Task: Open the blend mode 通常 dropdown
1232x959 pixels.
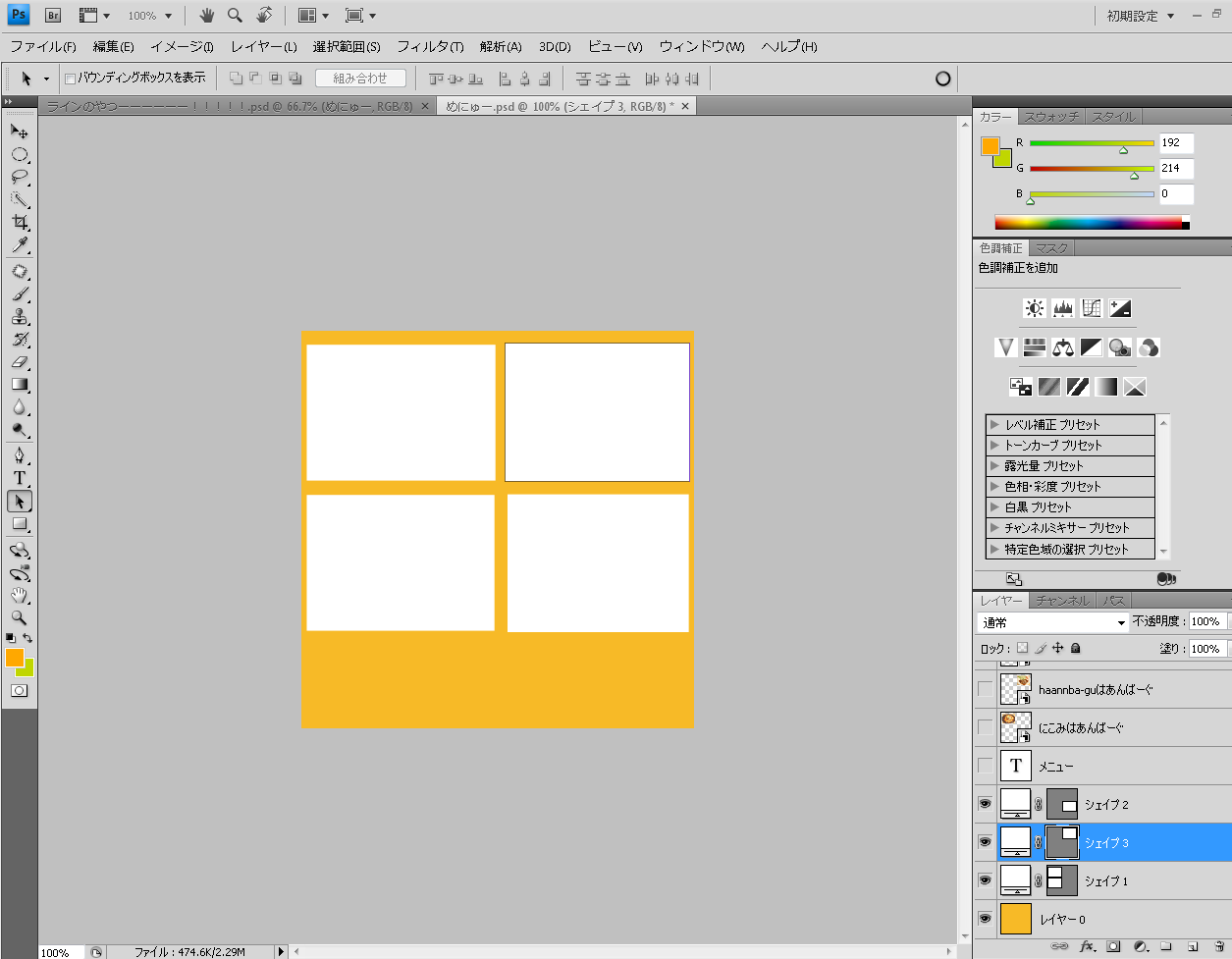Action: tap(1053, 622)
